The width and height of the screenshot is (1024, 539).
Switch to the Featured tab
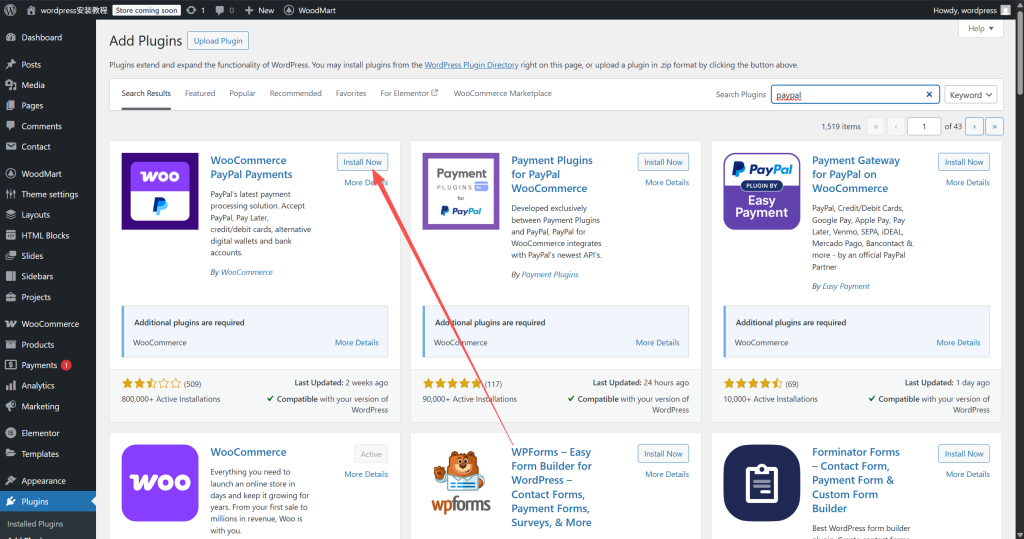point(200,93)
